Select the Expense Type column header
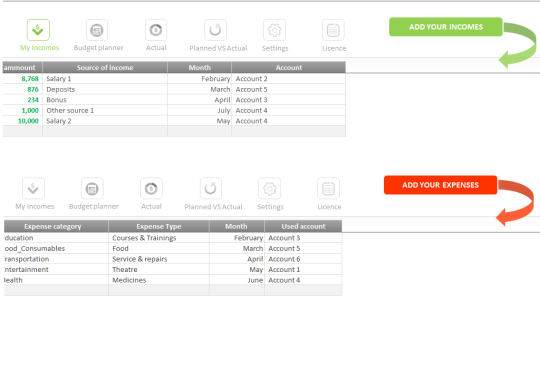 point(159,226)
